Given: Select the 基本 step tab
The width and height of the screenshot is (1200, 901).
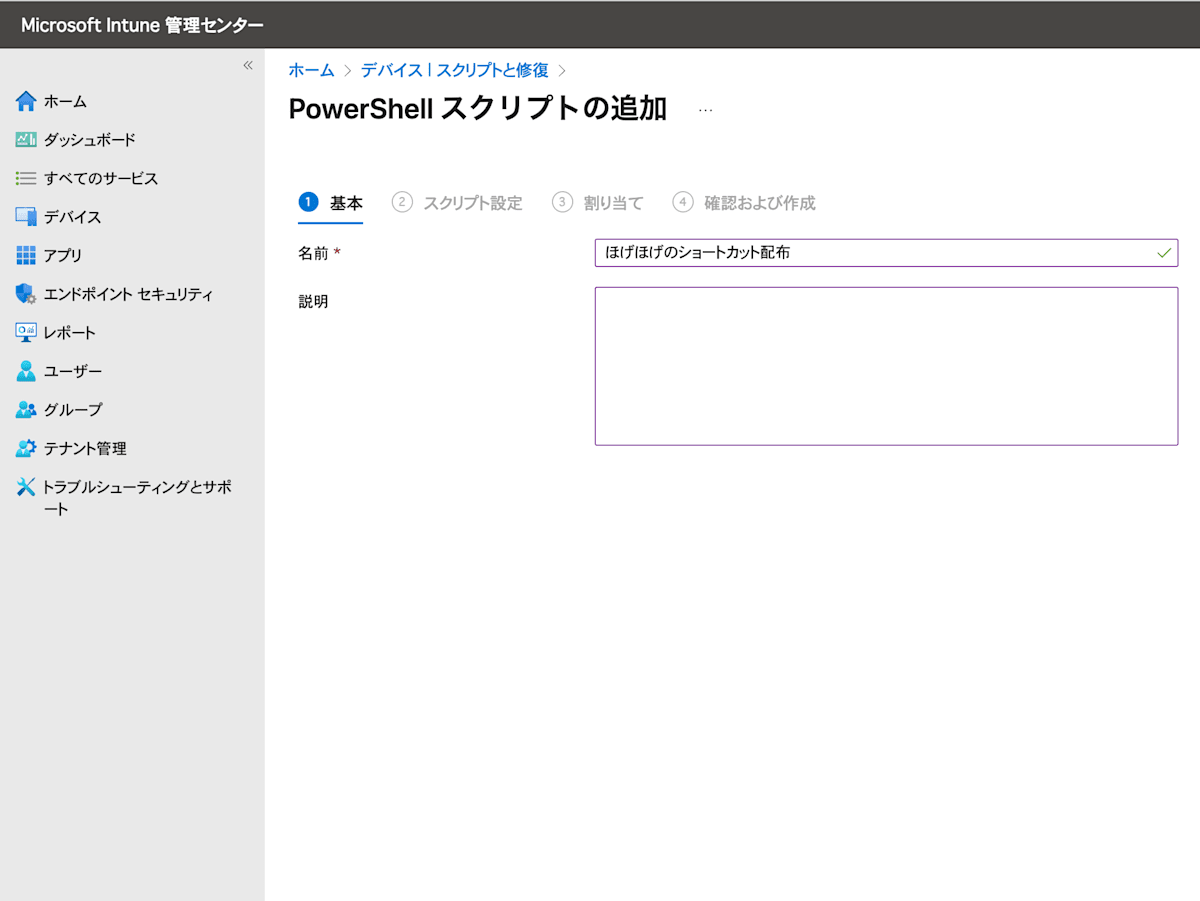Looking at the screenshot, I should click(x=331, y=203).
